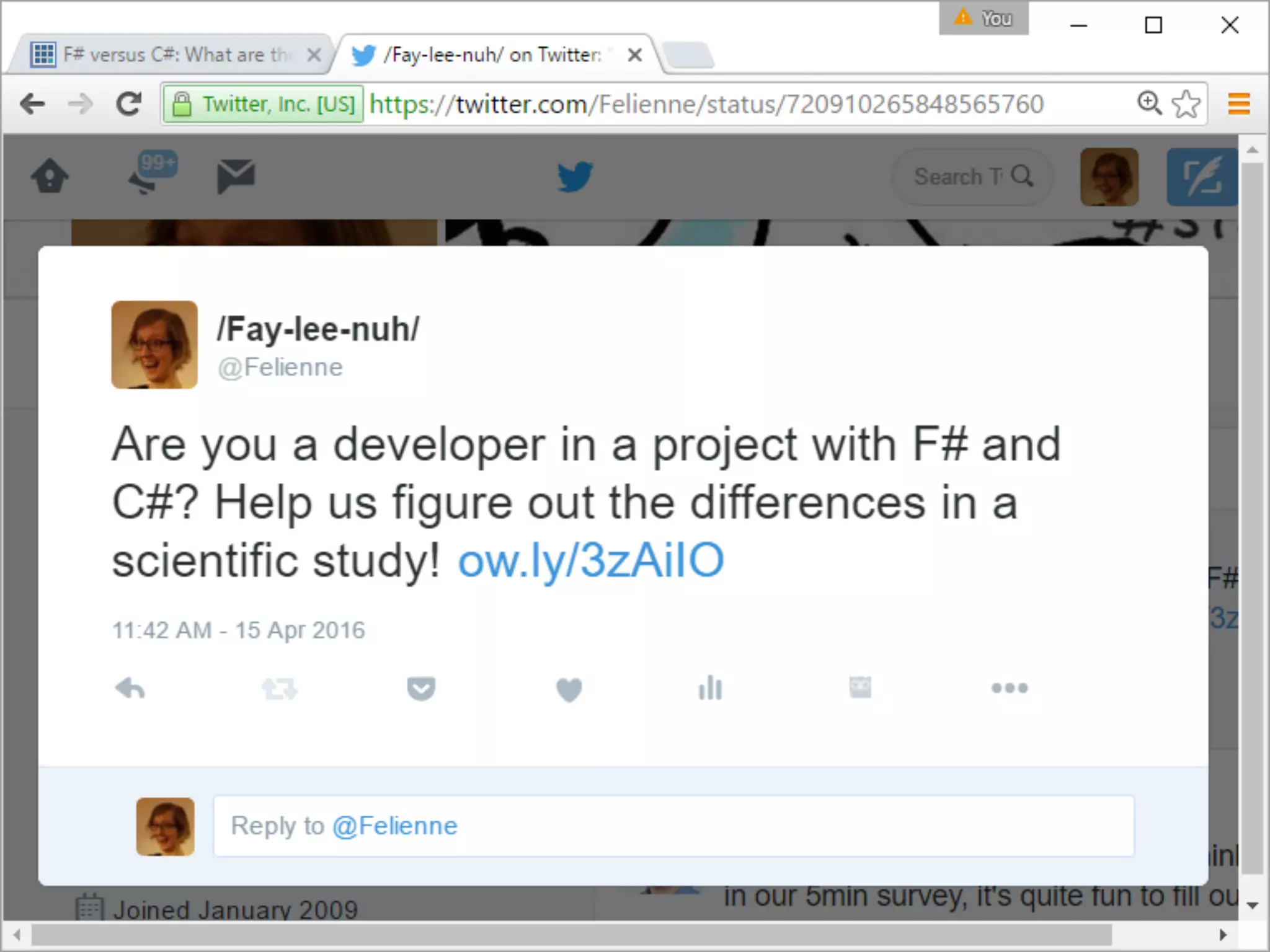The height and width of the screenshot is (952, 1270).
Task: Open the more options ellipsis menu
Action: coord(1010,688)
